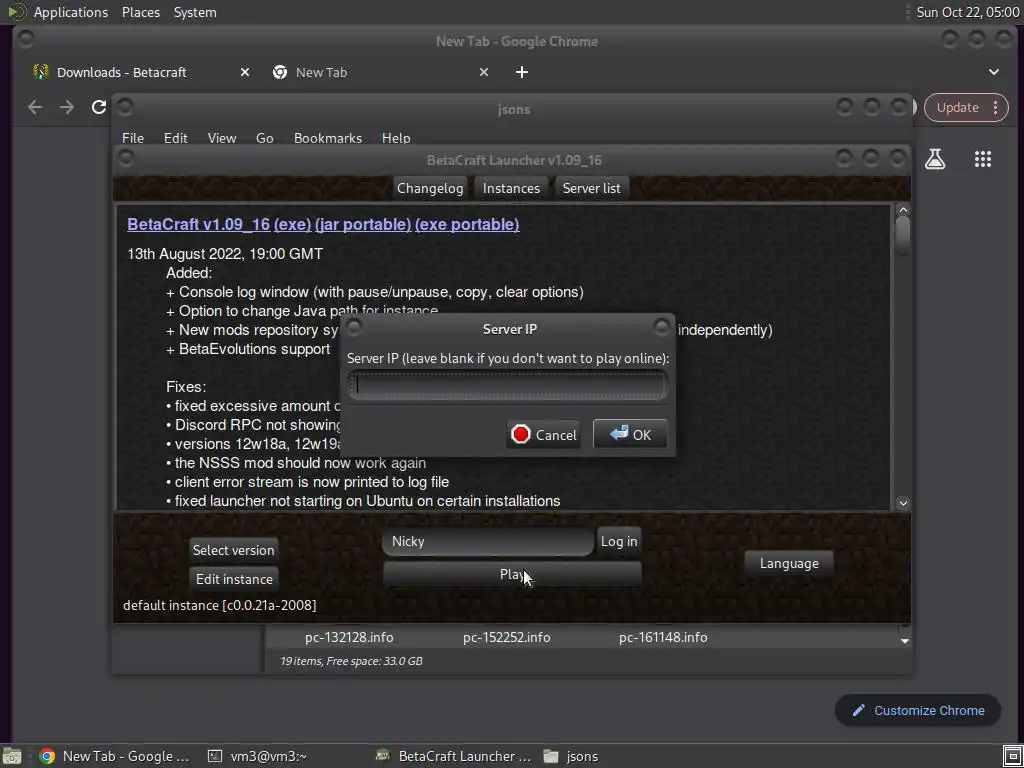Open View menu in jsons window
This screenshot has width=1024, height=768.
(222, 138)
